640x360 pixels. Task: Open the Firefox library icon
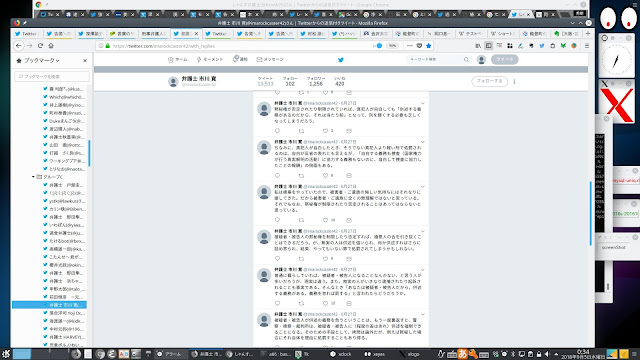click(478, 46)
